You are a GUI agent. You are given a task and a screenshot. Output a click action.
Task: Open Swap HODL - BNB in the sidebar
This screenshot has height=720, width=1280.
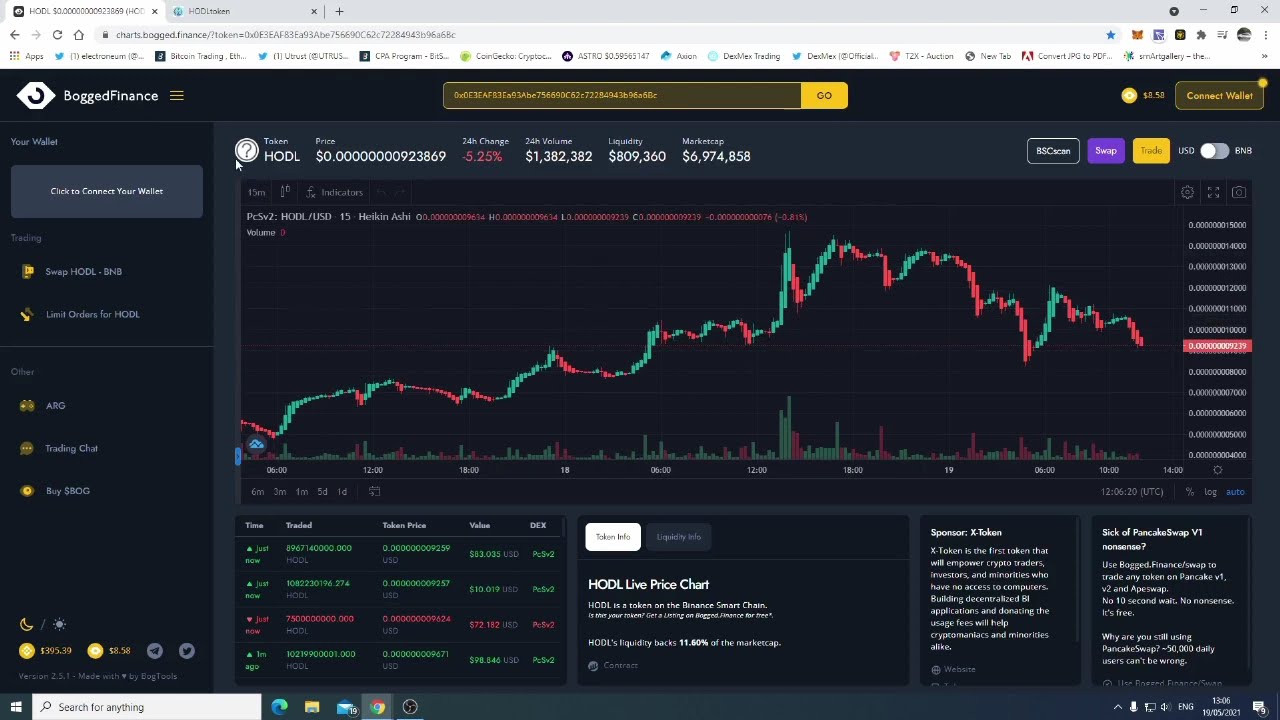[84, 272]
